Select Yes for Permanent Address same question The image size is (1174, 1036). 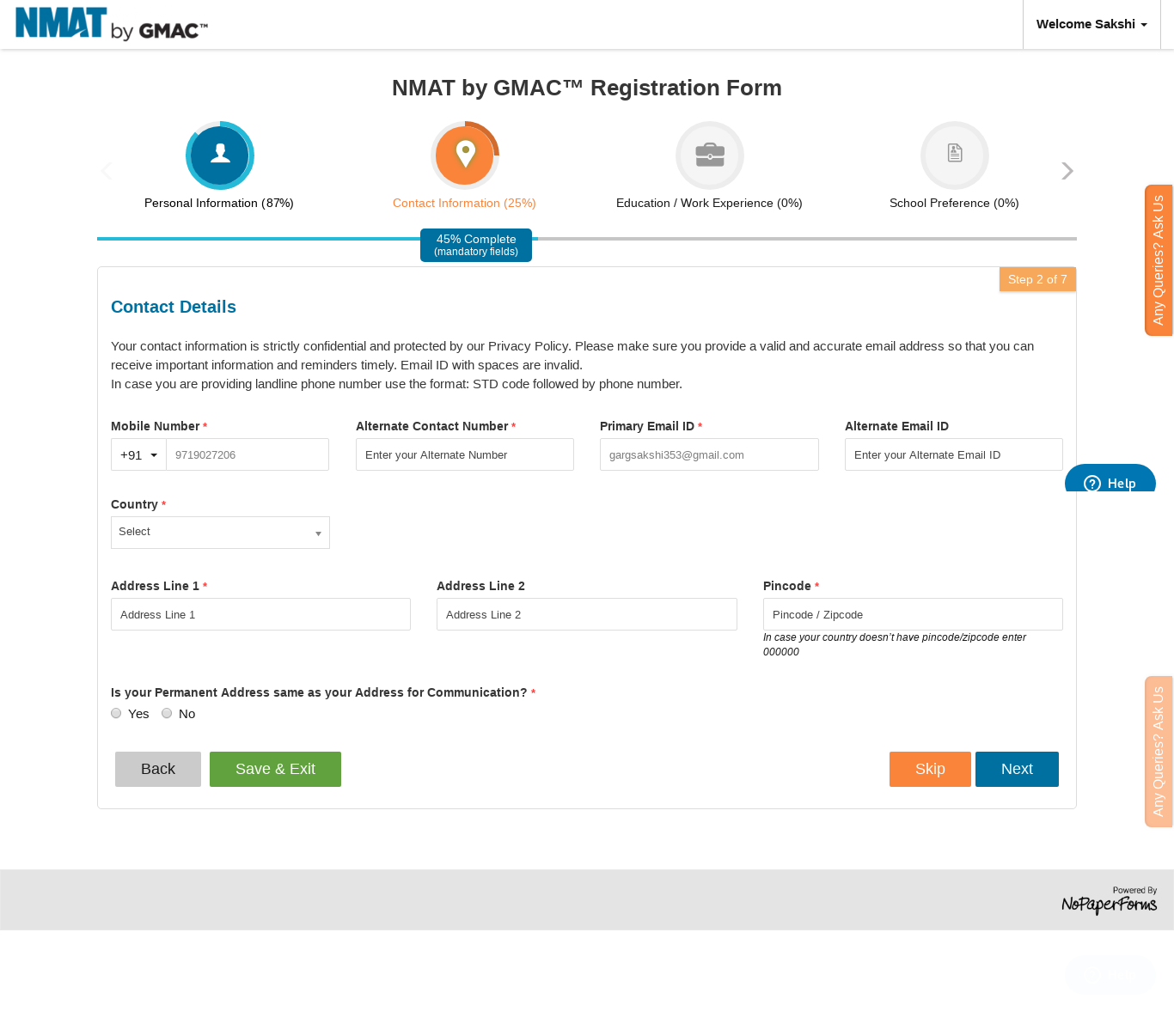coord(116,713)
